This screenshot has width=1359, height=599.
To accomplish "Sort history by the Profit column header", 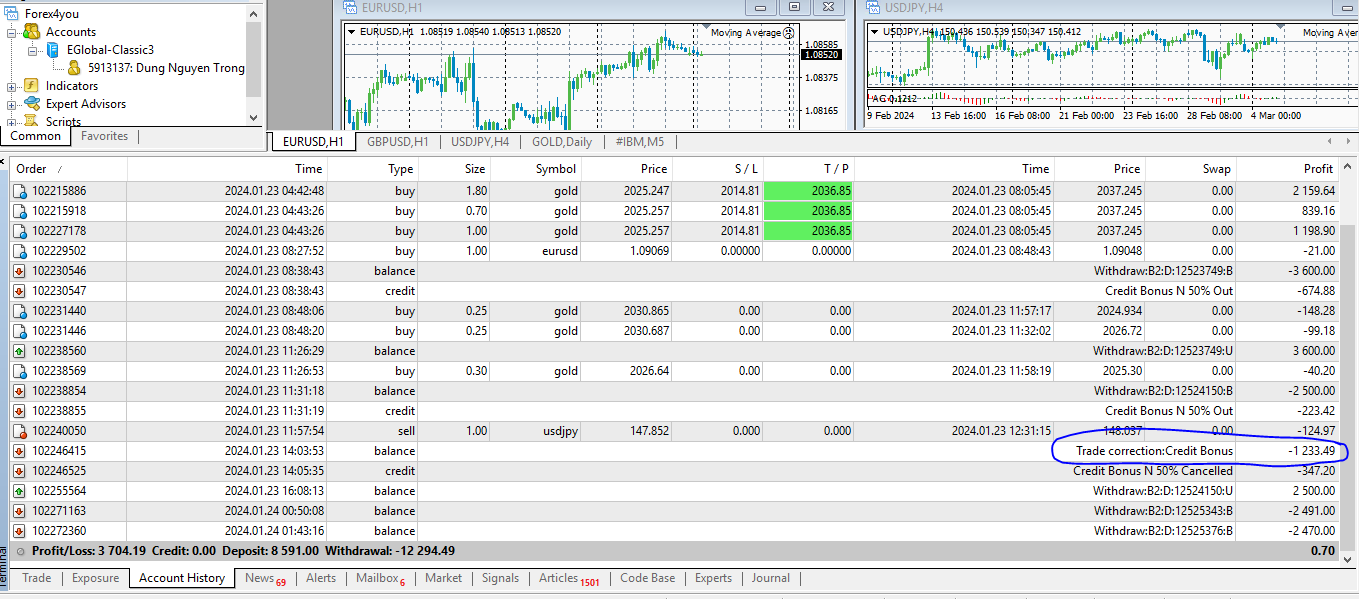I will pyautogui.click(x=1318, y=169).
